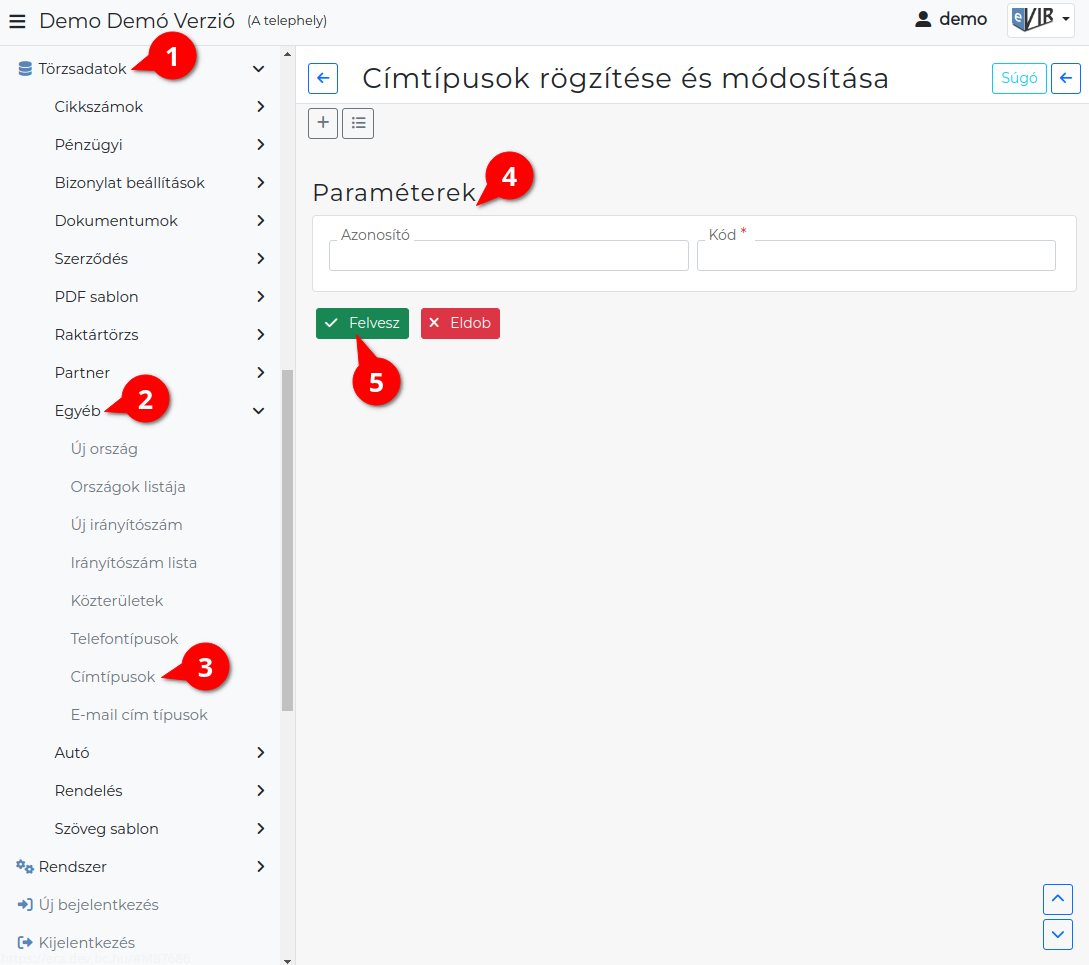Click the back arrow beside page title
This screenshot has width=1089, height=965.
(x=323, y=78)
